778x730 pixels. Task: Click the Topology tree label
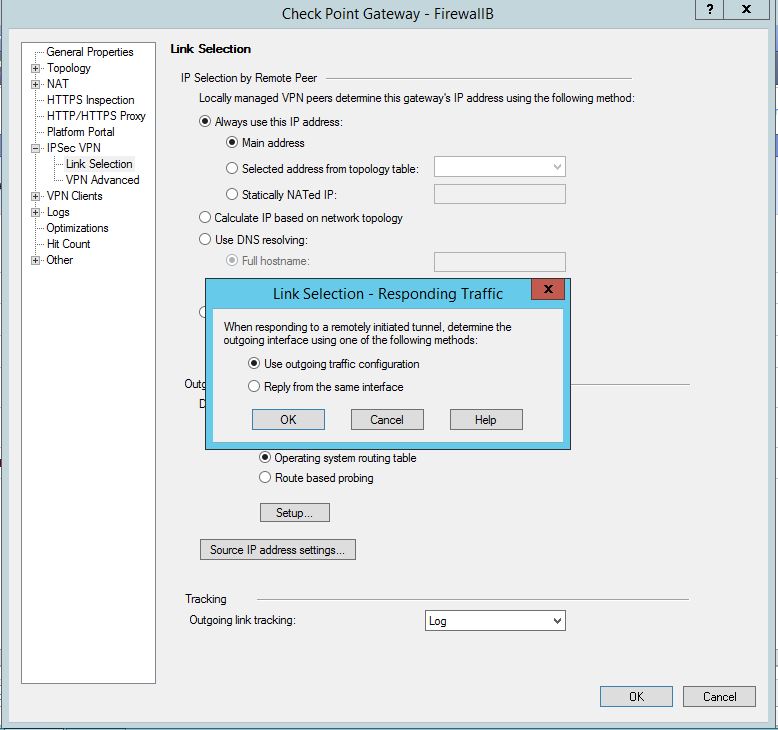69,68
